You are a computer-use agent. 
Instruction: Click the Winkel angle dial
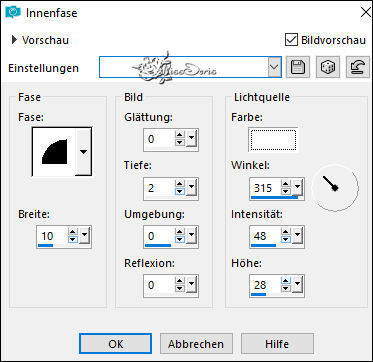[335, 188]
